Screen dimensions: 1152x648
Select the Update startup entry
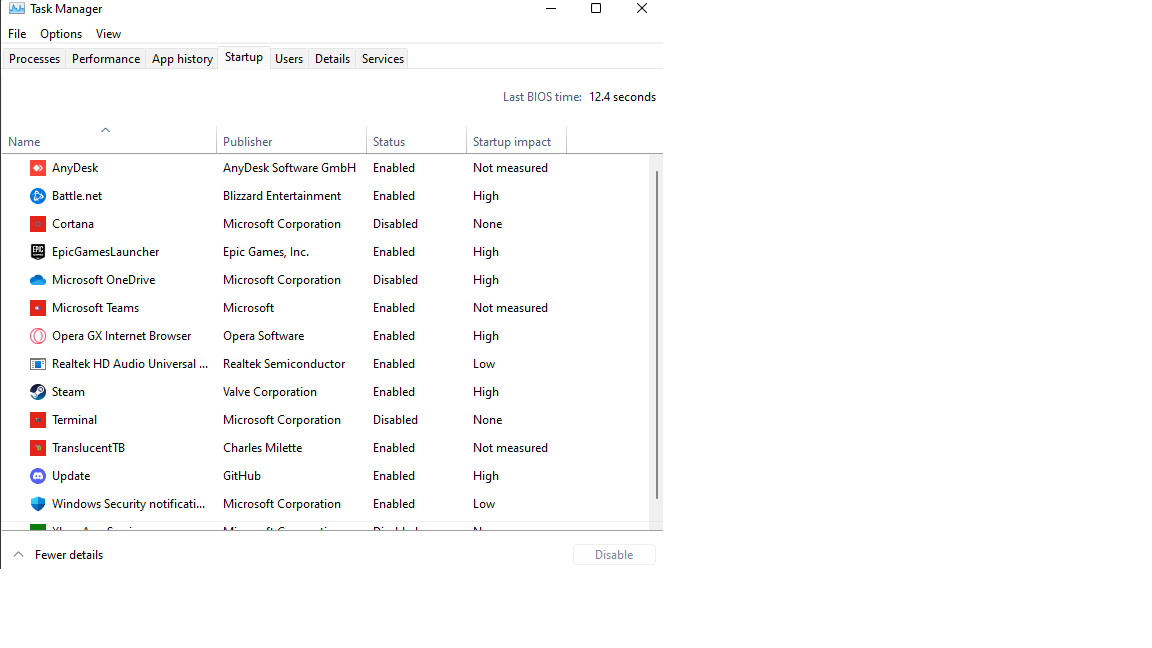pyautogui.click(x=326, y=476)
